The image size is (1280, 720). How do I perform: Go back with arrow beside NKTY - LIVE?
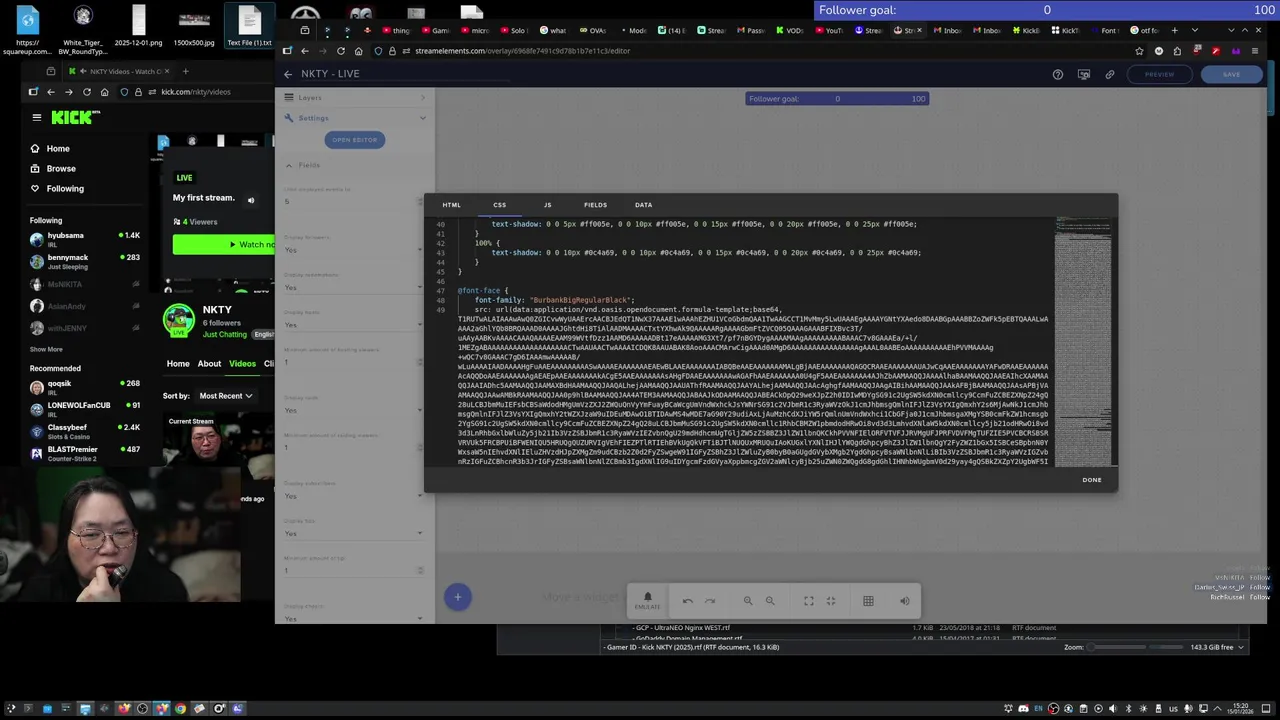point(288,74)
